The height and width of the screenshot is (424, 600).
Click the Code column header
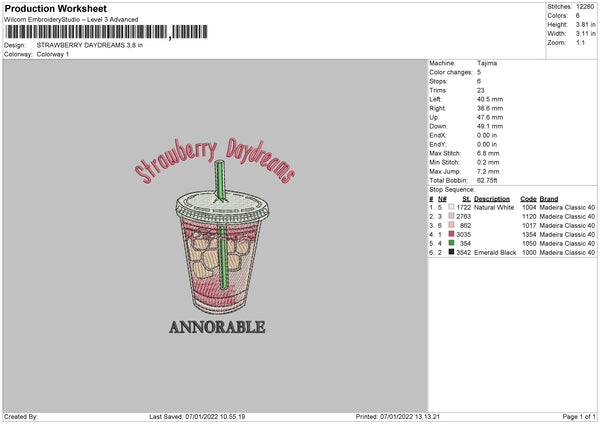coord(528,199)
